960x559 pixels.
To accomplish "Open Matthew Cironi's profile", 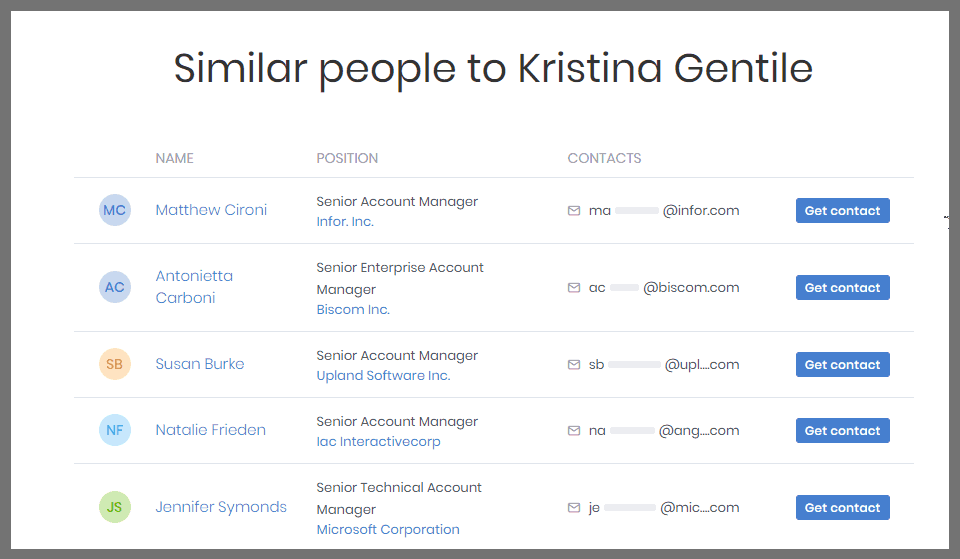I will 211,210.
